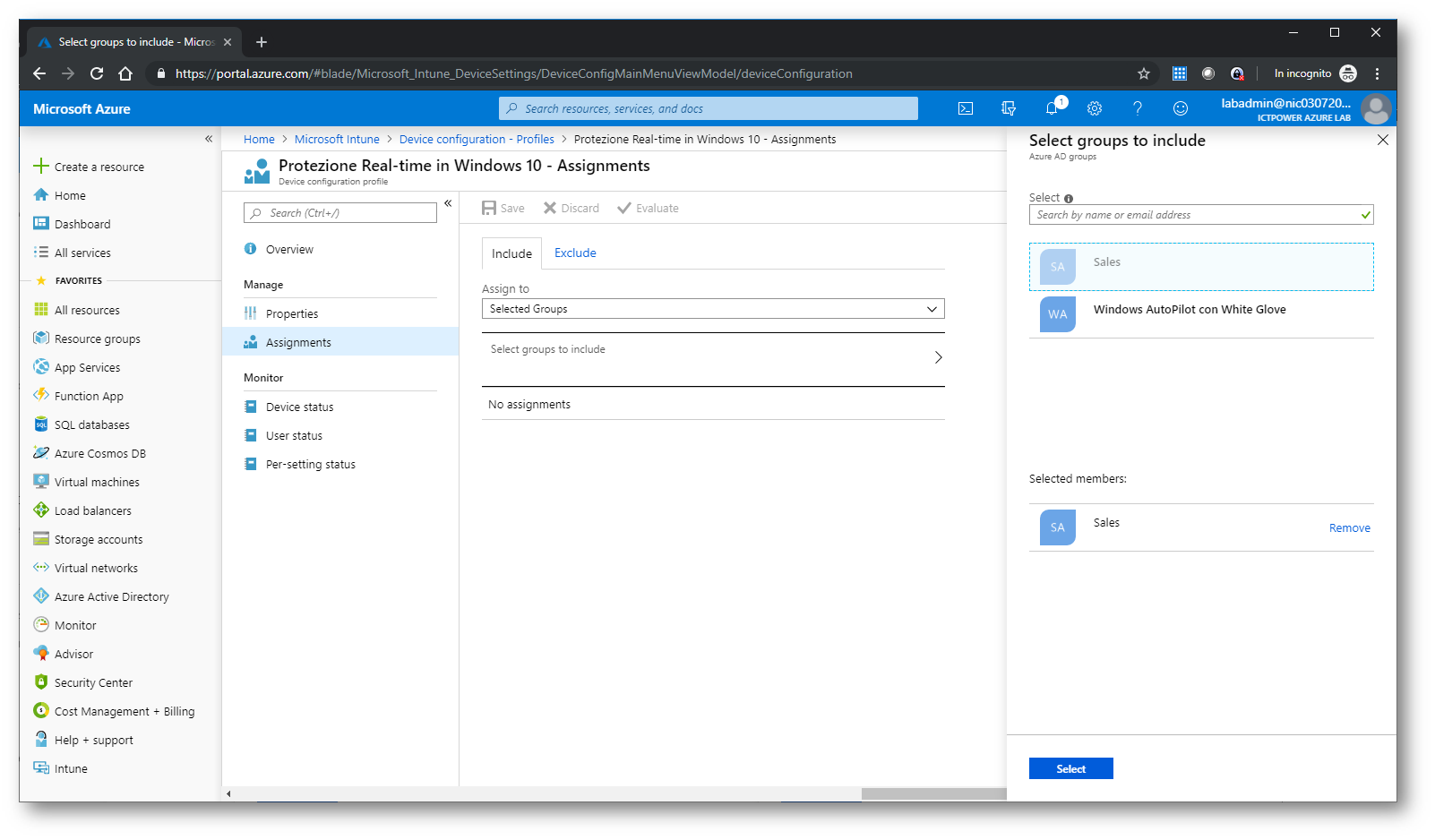Go to the browser home page
This screenshot has height=840, width=1435.
pos(125,73)
